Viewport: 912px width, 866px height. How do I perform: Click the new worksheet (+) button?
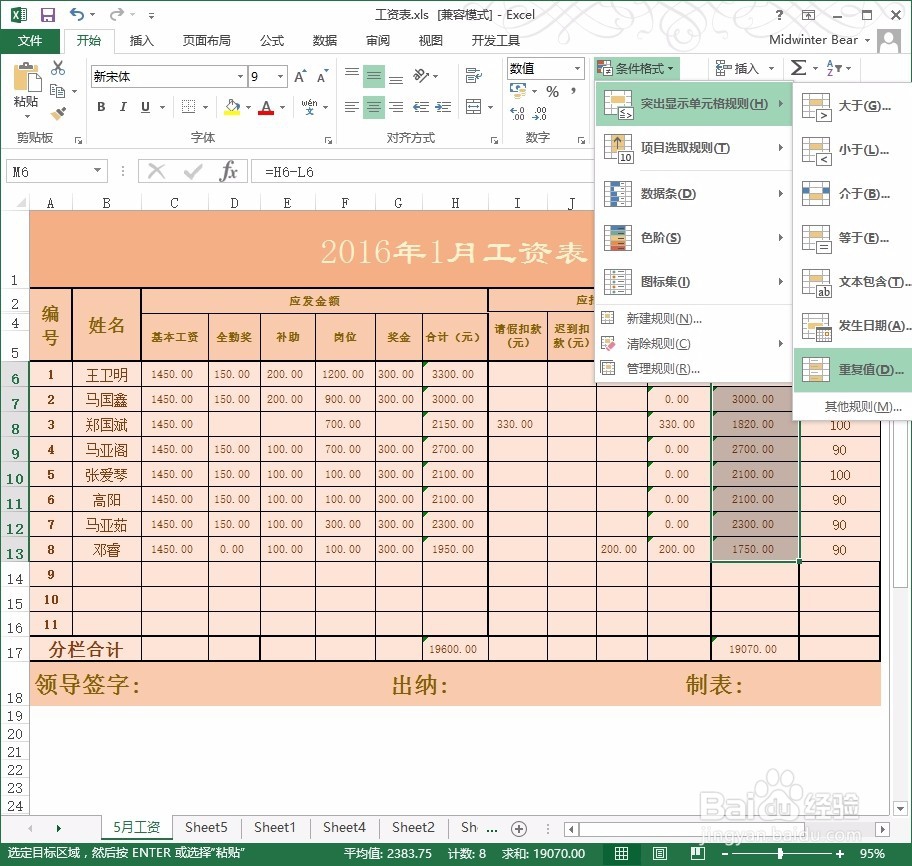519,828
